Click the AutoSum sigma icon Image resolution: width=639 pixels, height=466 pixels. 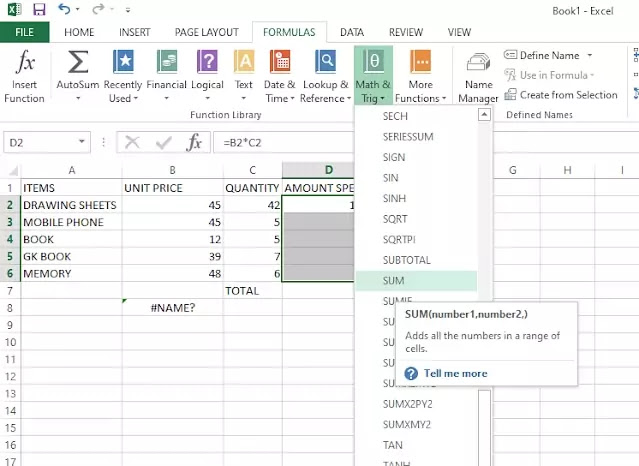pyautogui.click(x=77, y=62)
